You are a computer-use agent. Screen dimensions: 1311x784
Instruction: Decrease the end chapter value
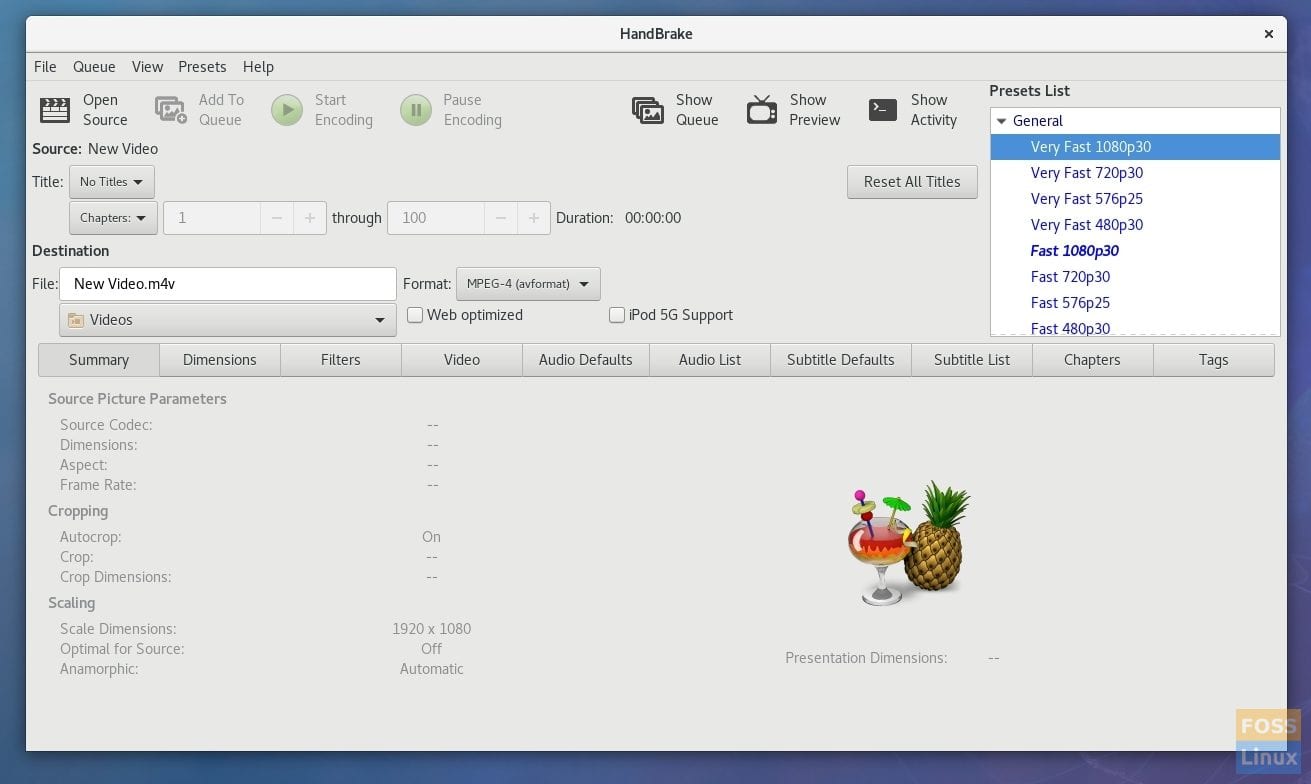point(501,218)
